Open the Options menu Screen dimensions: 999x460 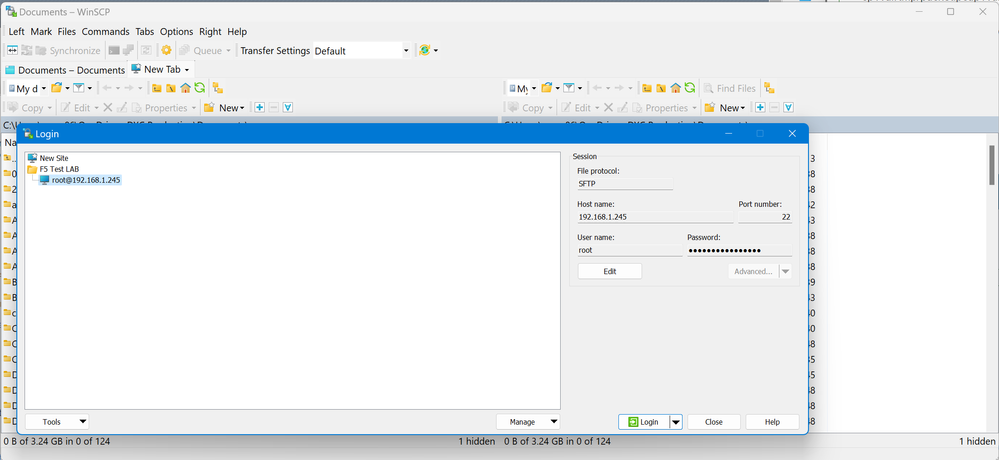176,31
